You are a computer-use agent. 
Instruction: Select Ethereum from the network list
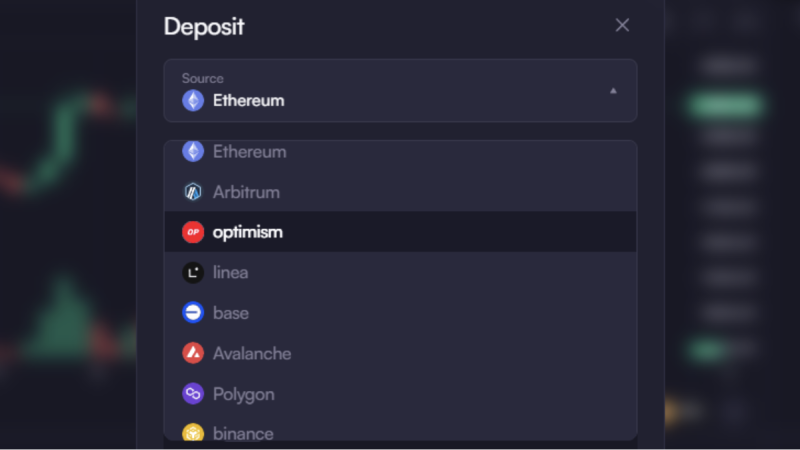[250, 152]
